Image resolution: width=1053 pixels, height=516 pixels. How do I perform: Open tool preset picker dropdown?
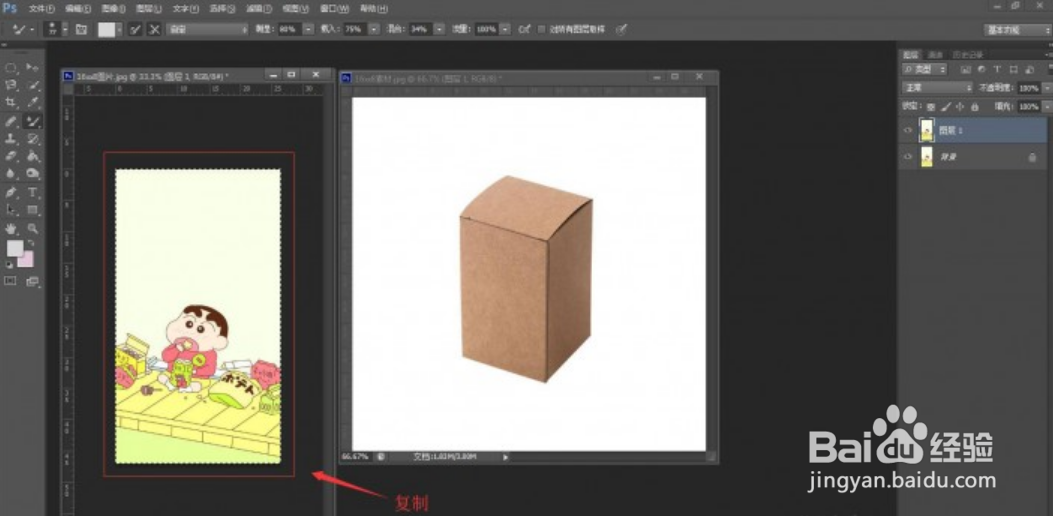coord(32,30)
